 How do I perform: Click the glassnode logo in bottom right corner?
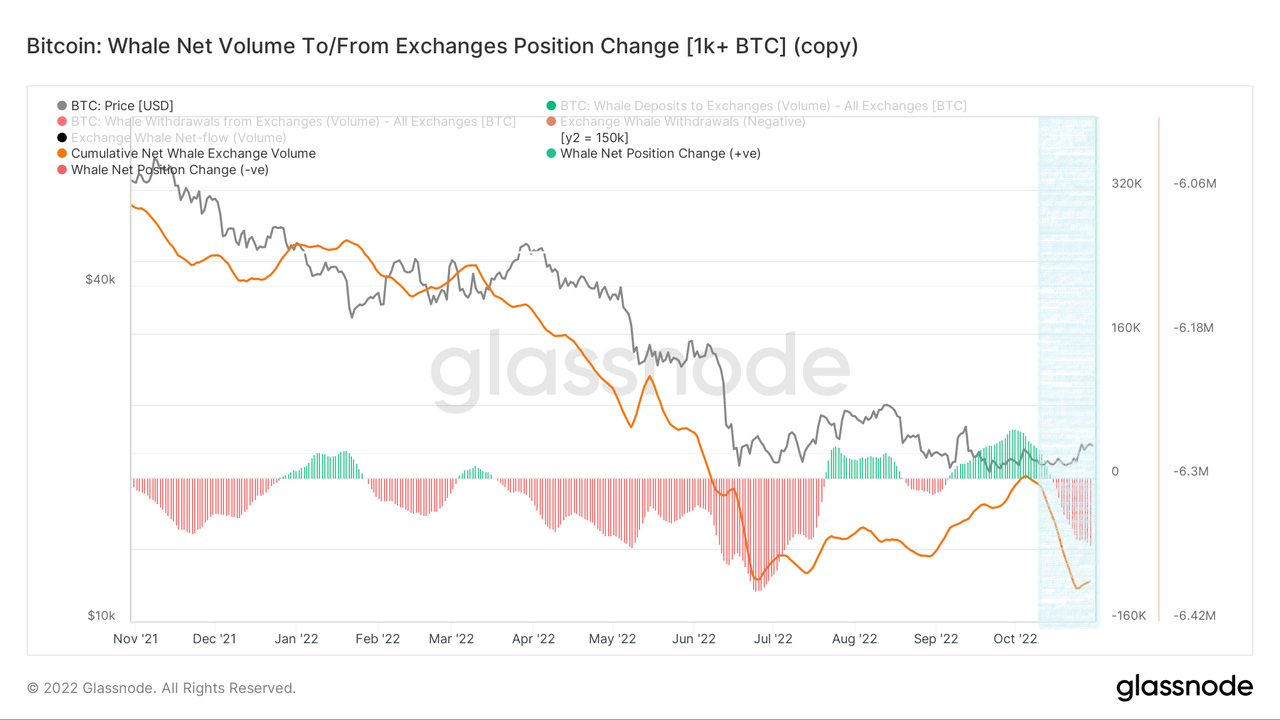pos(1184,687)
